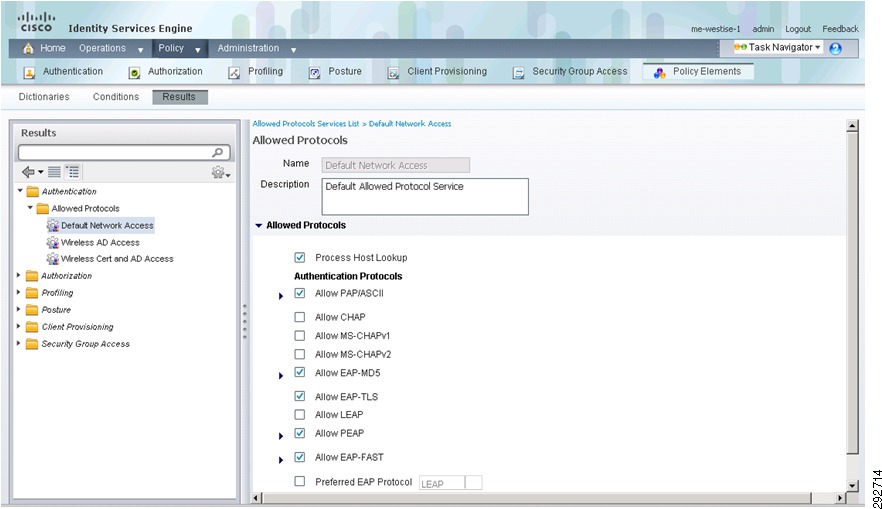Image resolution: width=882 pixels, height=509 pixels.
Task: Uncheck Allow PAP/ASCII
Action: click(300, 293)
